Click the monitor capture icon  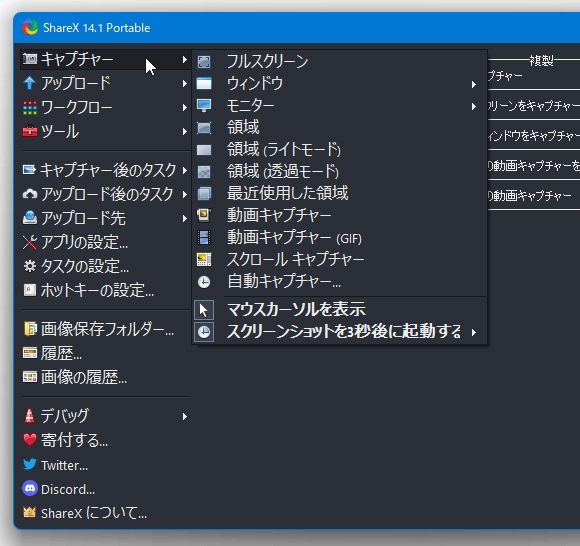(204, 106)
